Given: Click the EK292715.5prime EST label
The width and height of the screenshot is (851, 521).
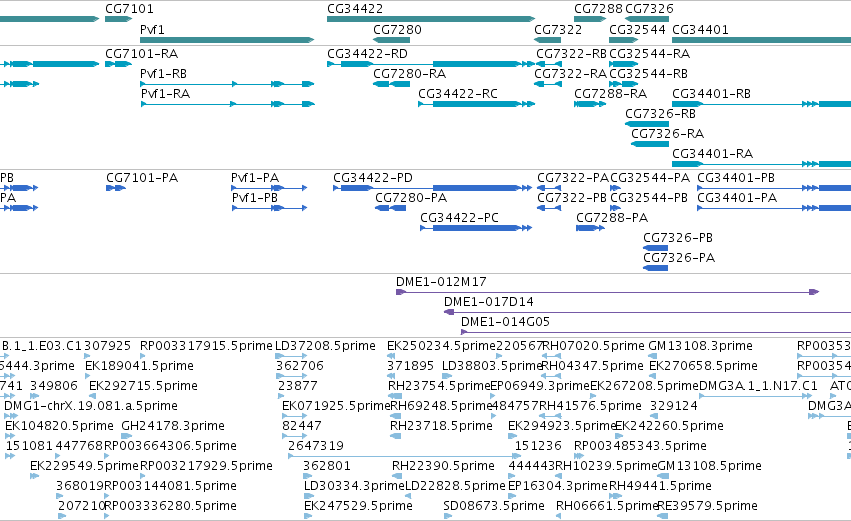Looking at the screenshot, I should click(x=143, y=386).
